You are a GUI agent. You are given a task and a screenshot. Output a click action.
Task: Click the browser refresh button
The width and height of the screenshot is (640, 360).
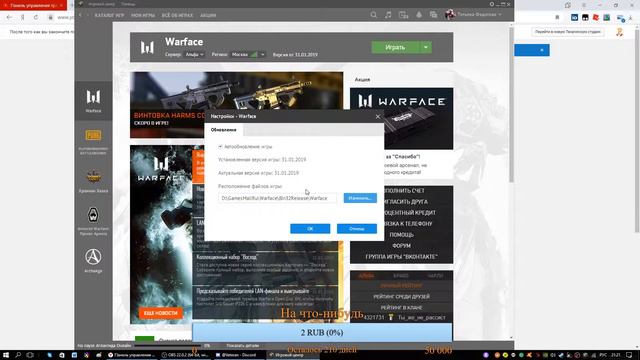coord(36,17)
